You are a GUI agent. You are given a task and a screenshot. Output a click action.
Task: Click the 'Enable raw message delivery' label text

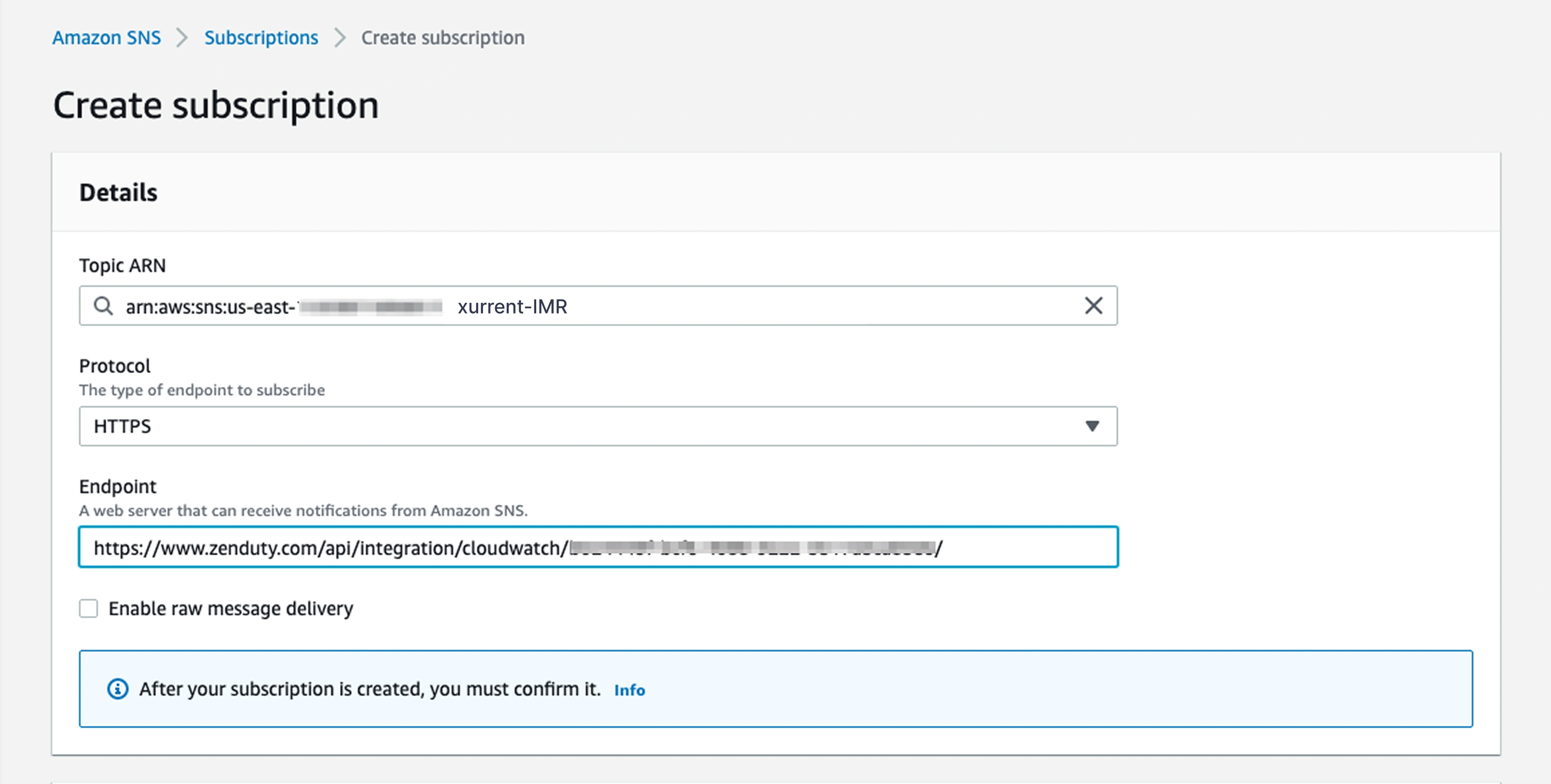point(231,608)
